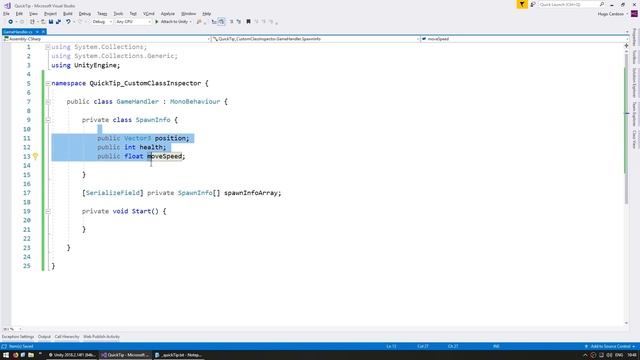Open the Team menu
Image resolution: width=640 pixels, height=360 pixels.
point(102,14)
